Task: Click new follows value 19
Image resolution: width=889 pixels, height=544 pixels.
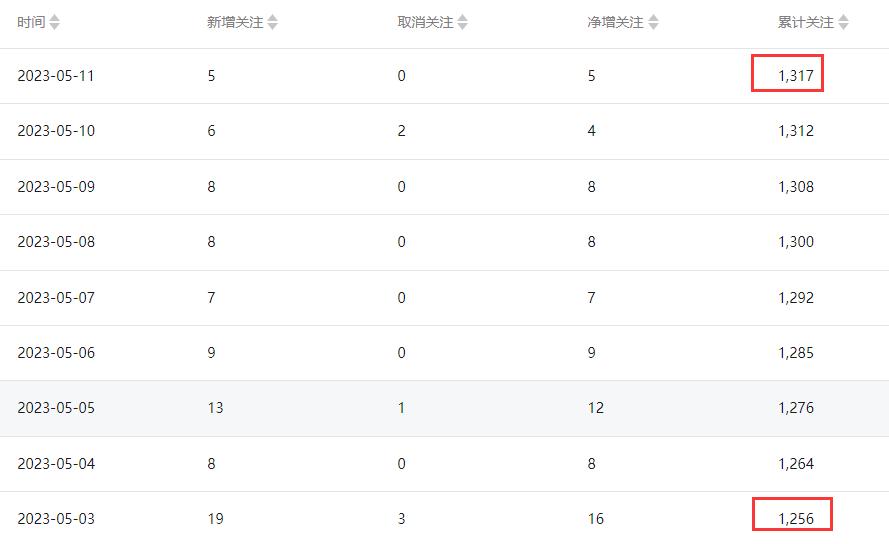Action: pyautogui.click(x=215, y=519)
